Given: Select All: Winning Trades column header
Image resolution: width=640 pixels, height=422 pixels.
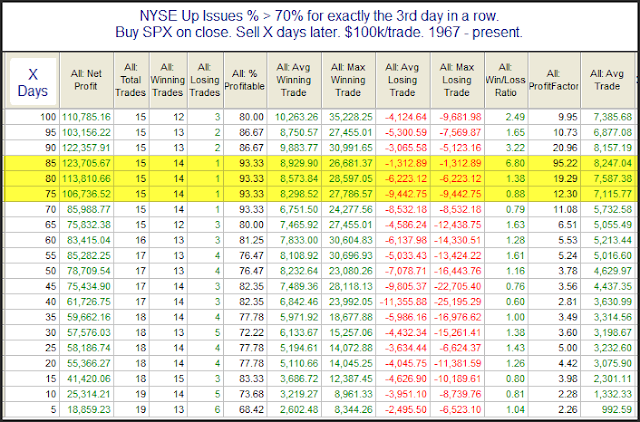Looking at the screenshot, I should pyautogui.click(x=167, y=80).
